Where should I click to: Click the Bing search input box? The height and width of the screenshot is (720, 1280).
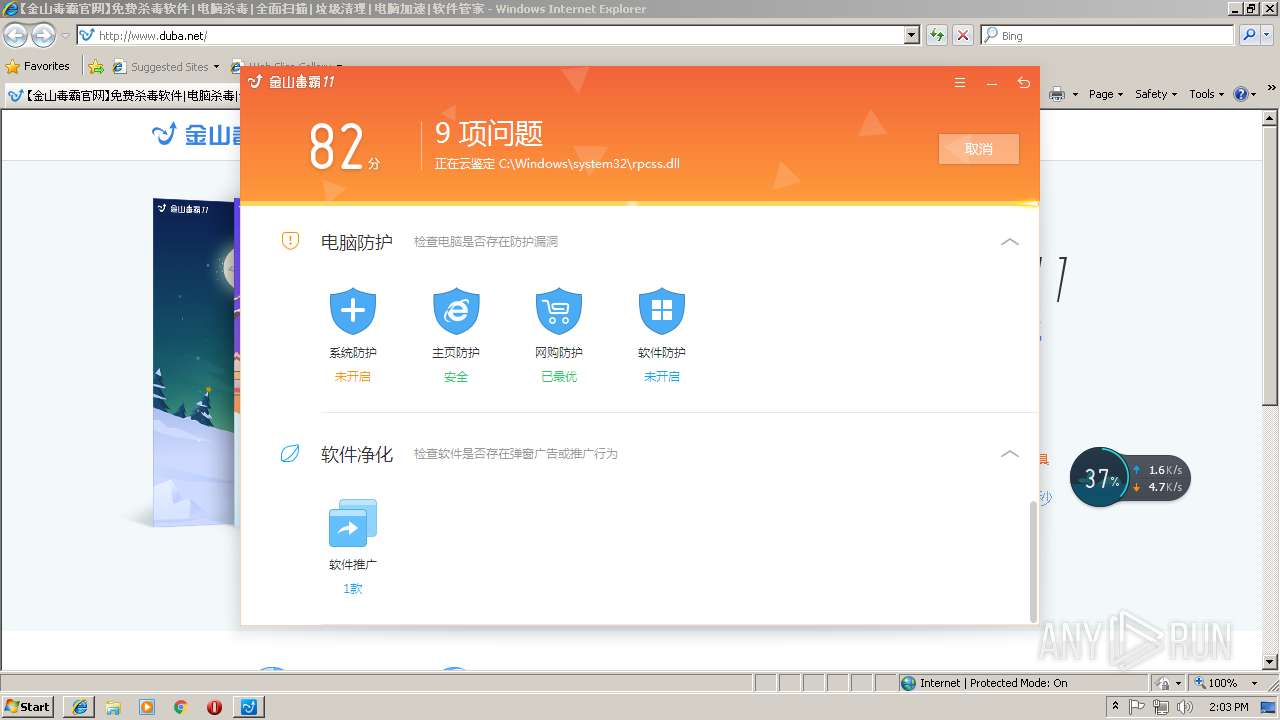click(1108, 35)
